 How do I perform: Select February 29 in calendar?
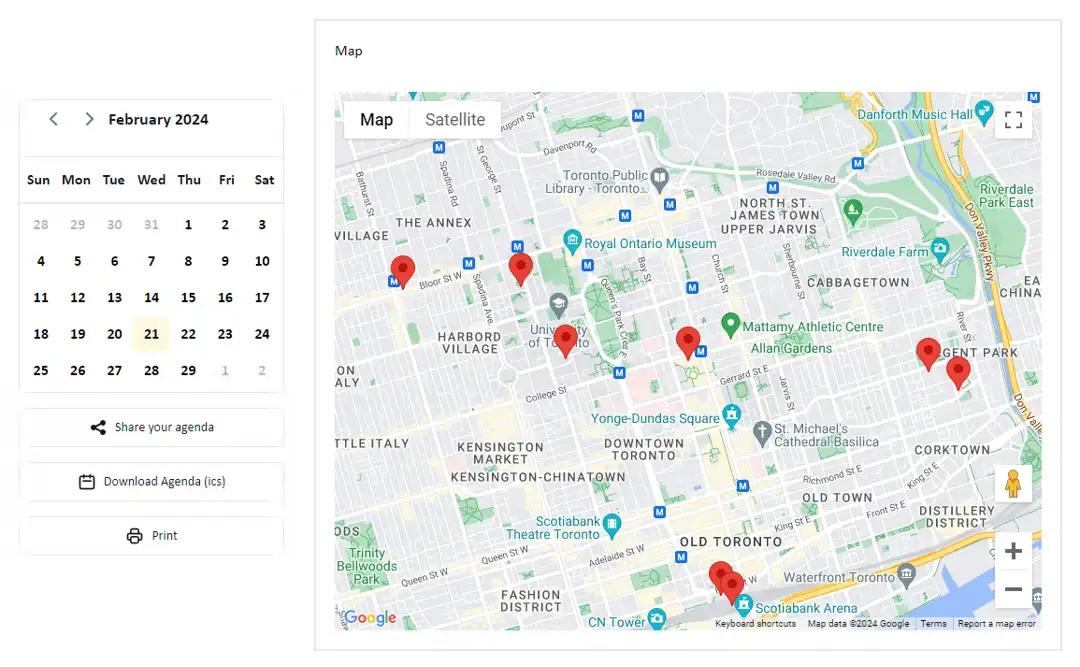188,371
